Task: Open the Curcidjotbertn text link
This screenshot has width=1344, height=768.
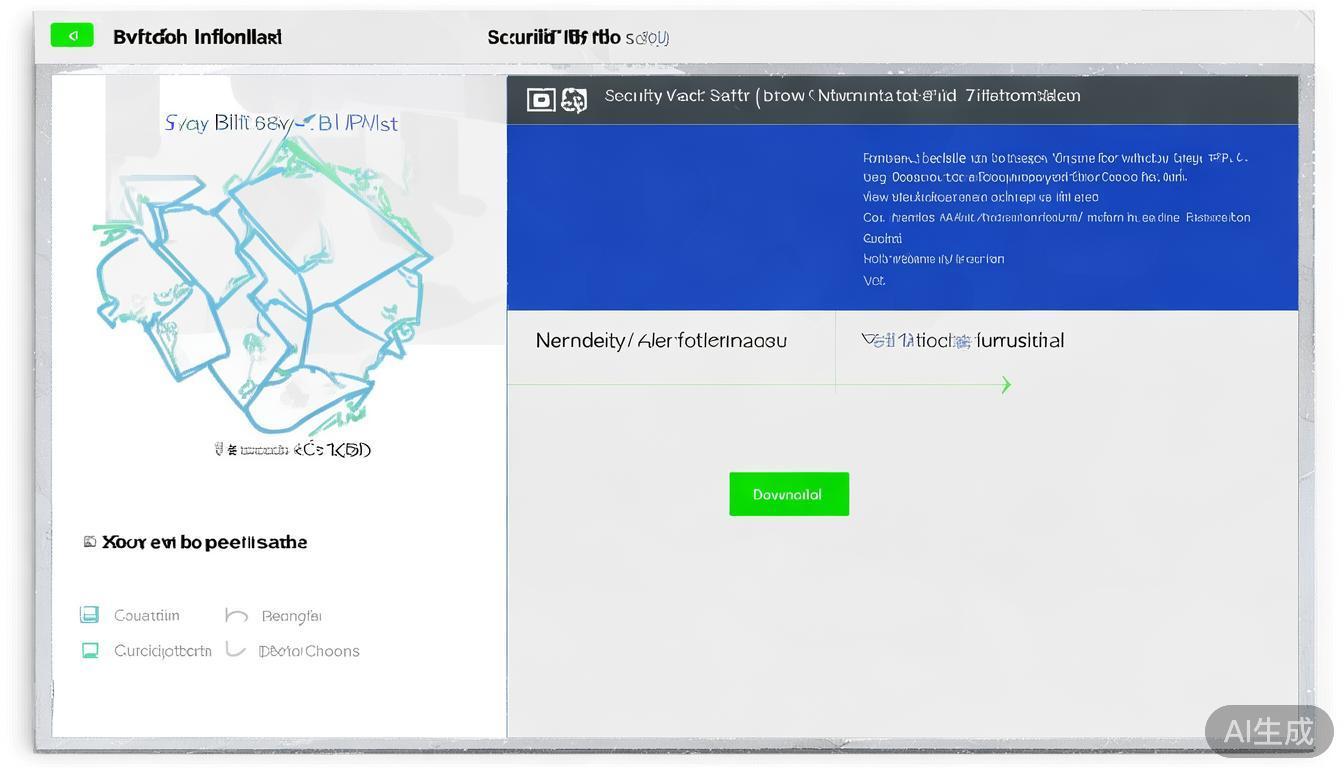Action: [163, 651]
